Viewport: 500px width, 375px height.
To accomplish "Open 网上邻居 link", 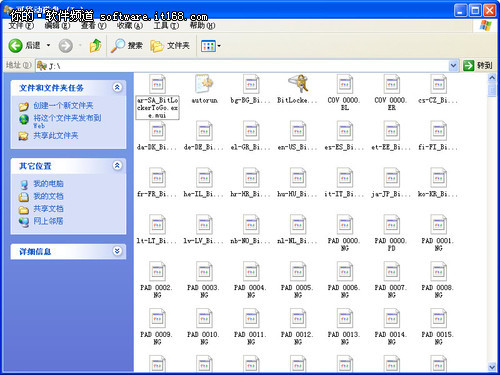I will pos(48,221).
